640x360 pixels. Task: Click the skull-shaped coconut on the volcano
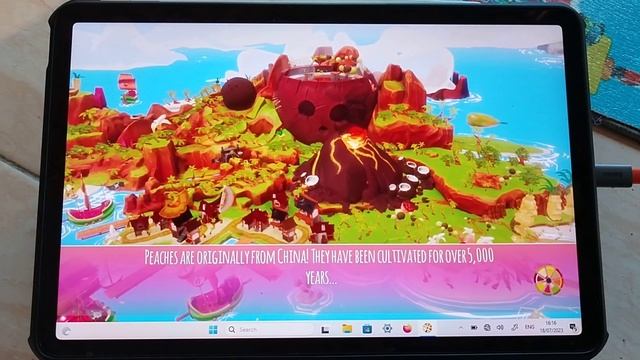[325, 104]
